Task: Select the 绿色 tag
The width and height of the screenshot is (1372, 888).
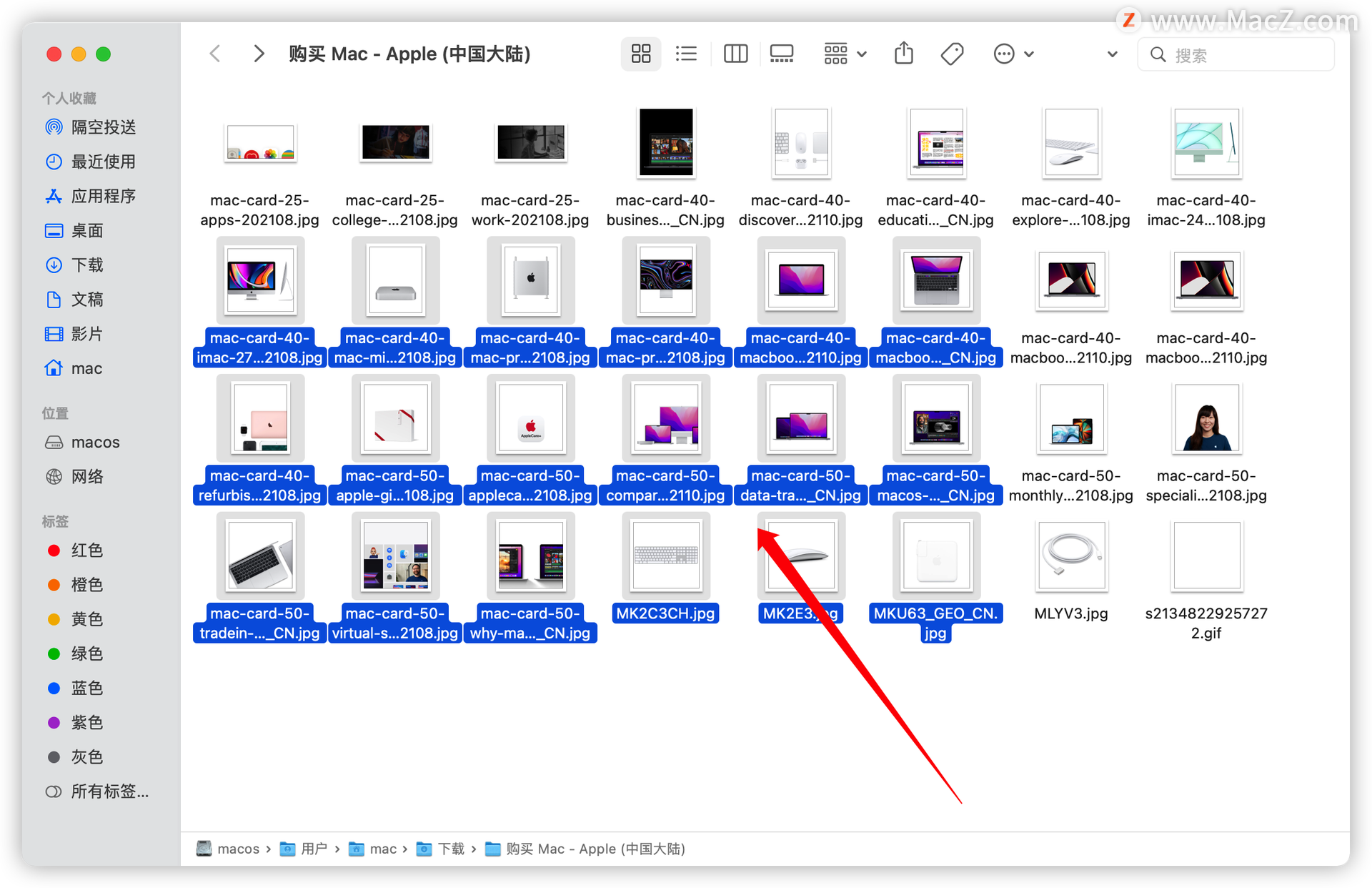Action: tap(75, 653)
